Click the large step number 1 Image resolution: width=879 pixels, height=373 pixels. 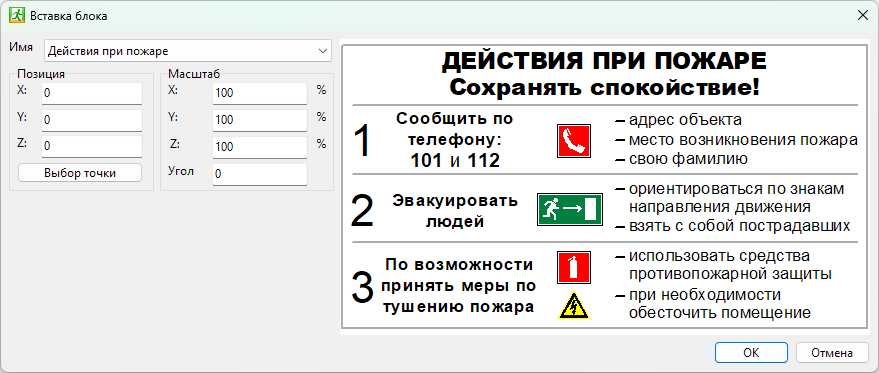[x=363, y=141]
